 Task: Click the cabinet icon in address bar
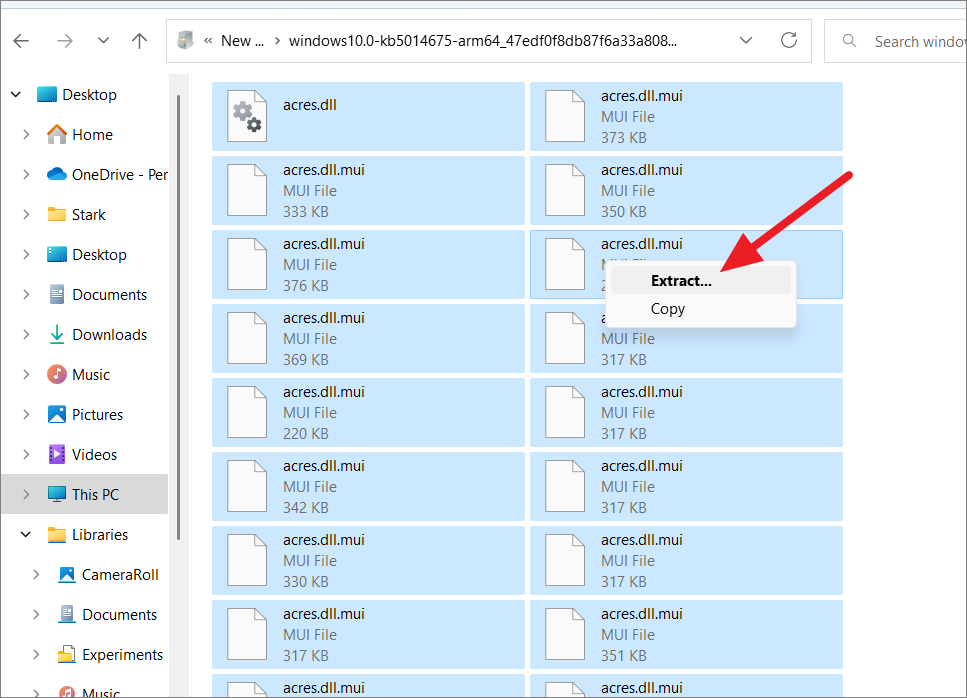(185, 41)
